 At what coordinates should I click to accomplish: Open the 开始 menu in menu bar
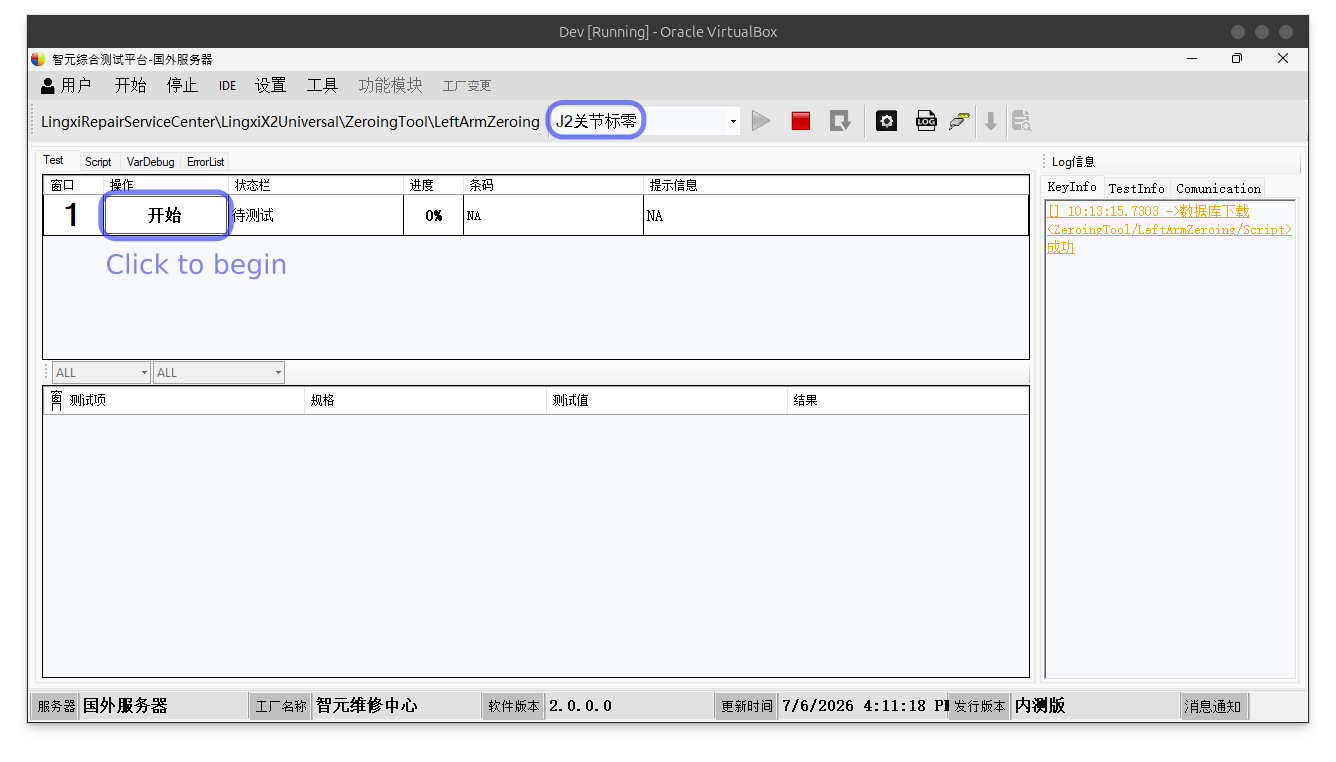pos(130,86)
